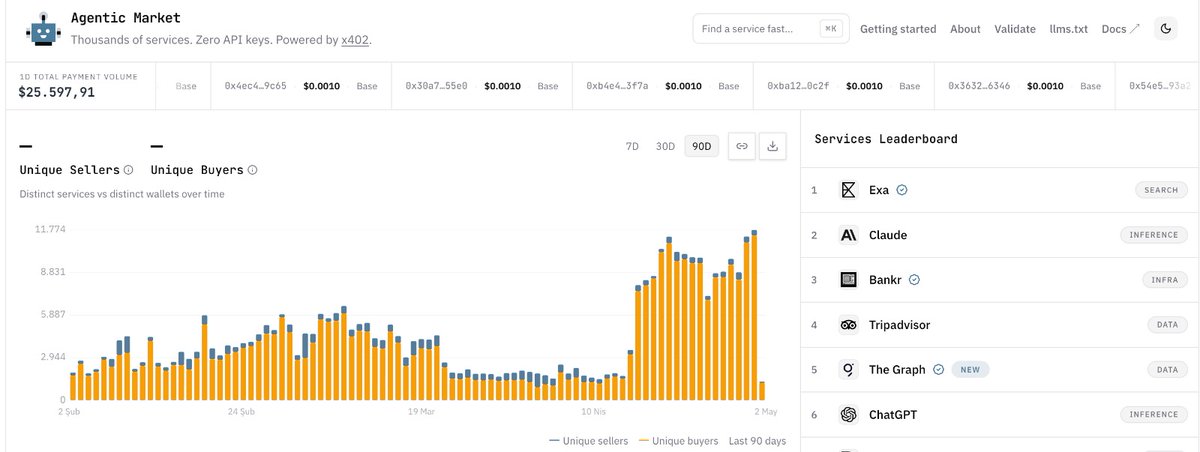Screen dimensions: 1200x452
Task: Open the llms.txt link
Action: click(x=1069, y=29)
